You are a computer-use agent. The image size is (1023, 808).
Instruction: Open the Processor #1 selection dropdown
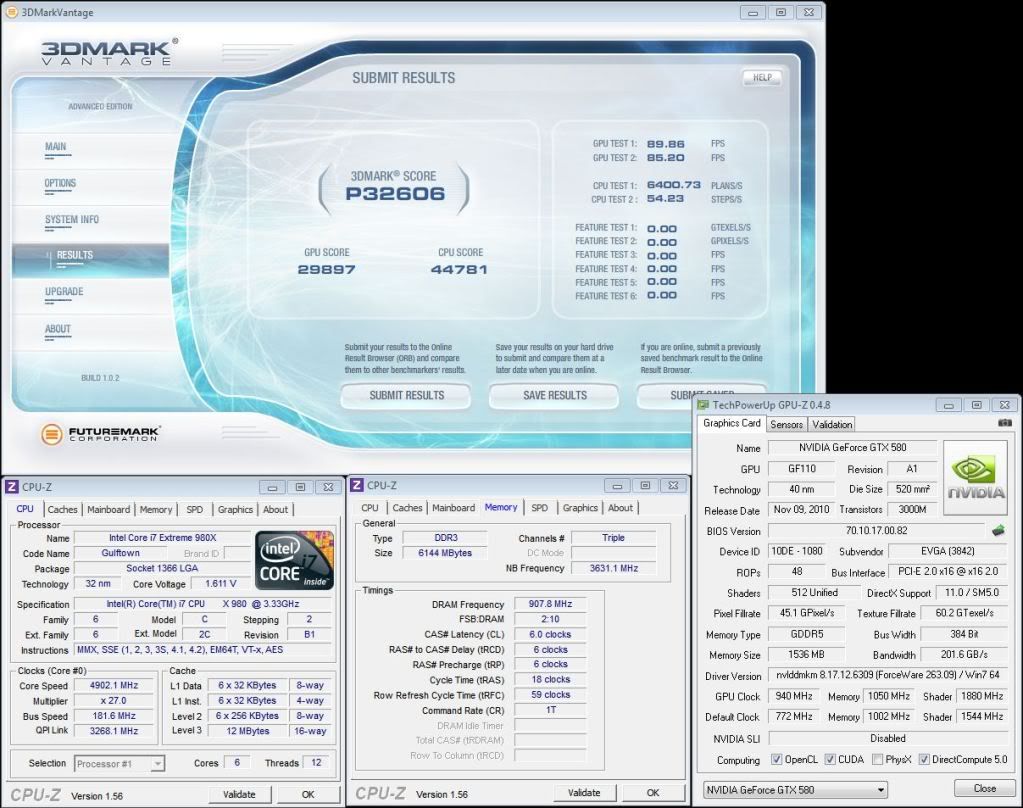point(119,763)
